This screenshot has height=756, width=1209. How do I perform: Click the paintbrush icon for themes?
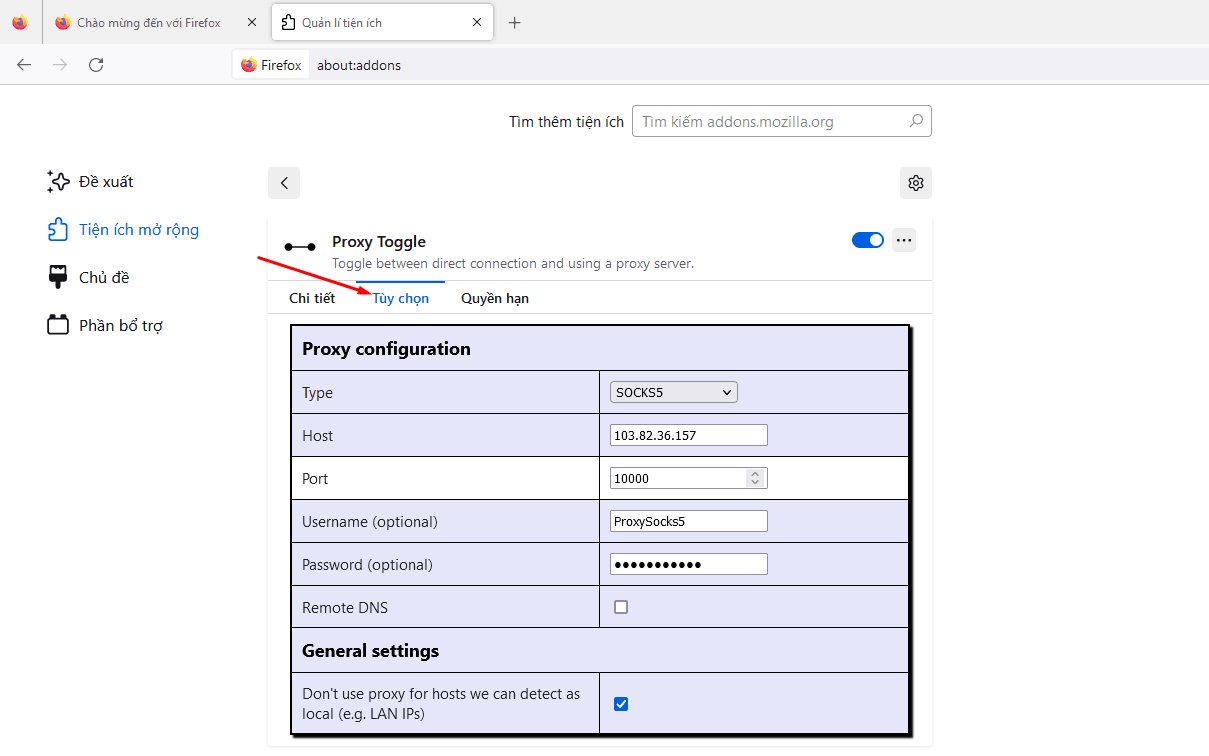[x=58, y=278]
